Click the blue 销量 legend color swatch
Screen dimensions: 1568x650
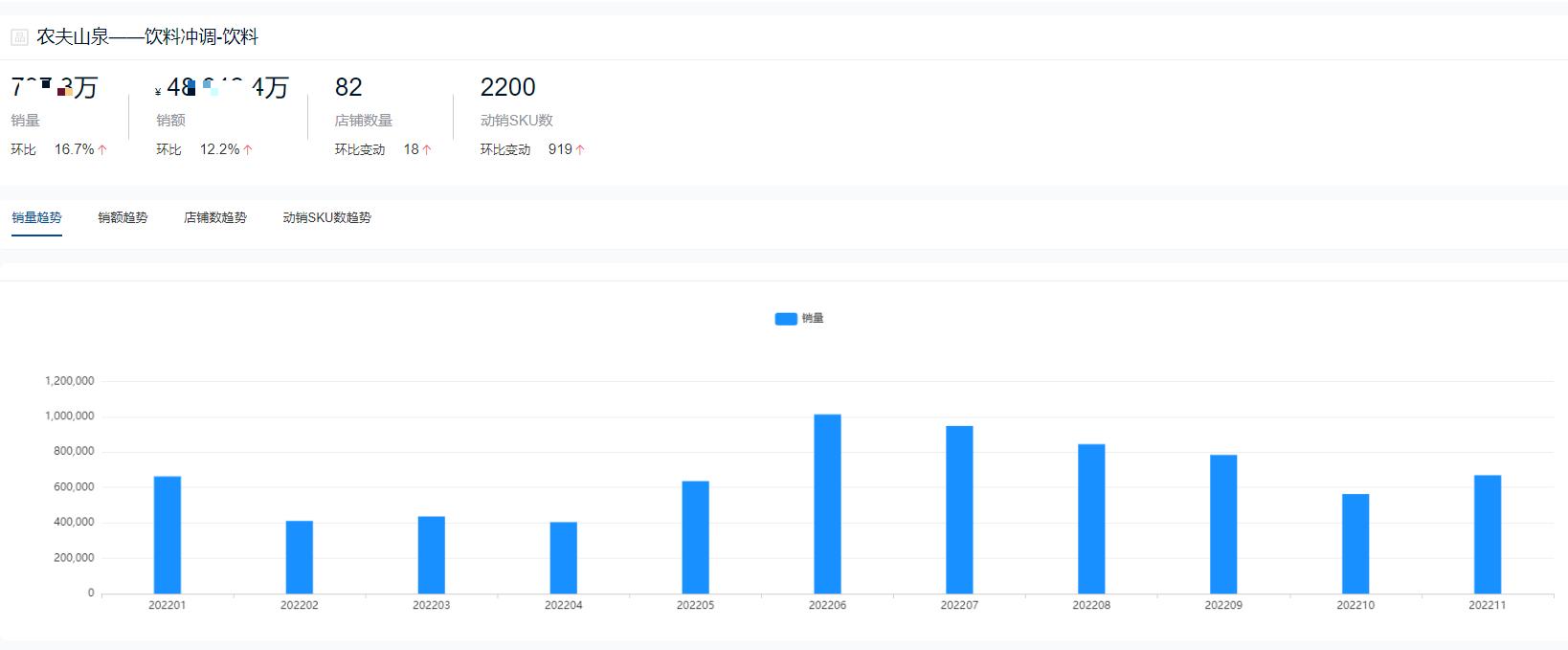[x=786, y=319]
